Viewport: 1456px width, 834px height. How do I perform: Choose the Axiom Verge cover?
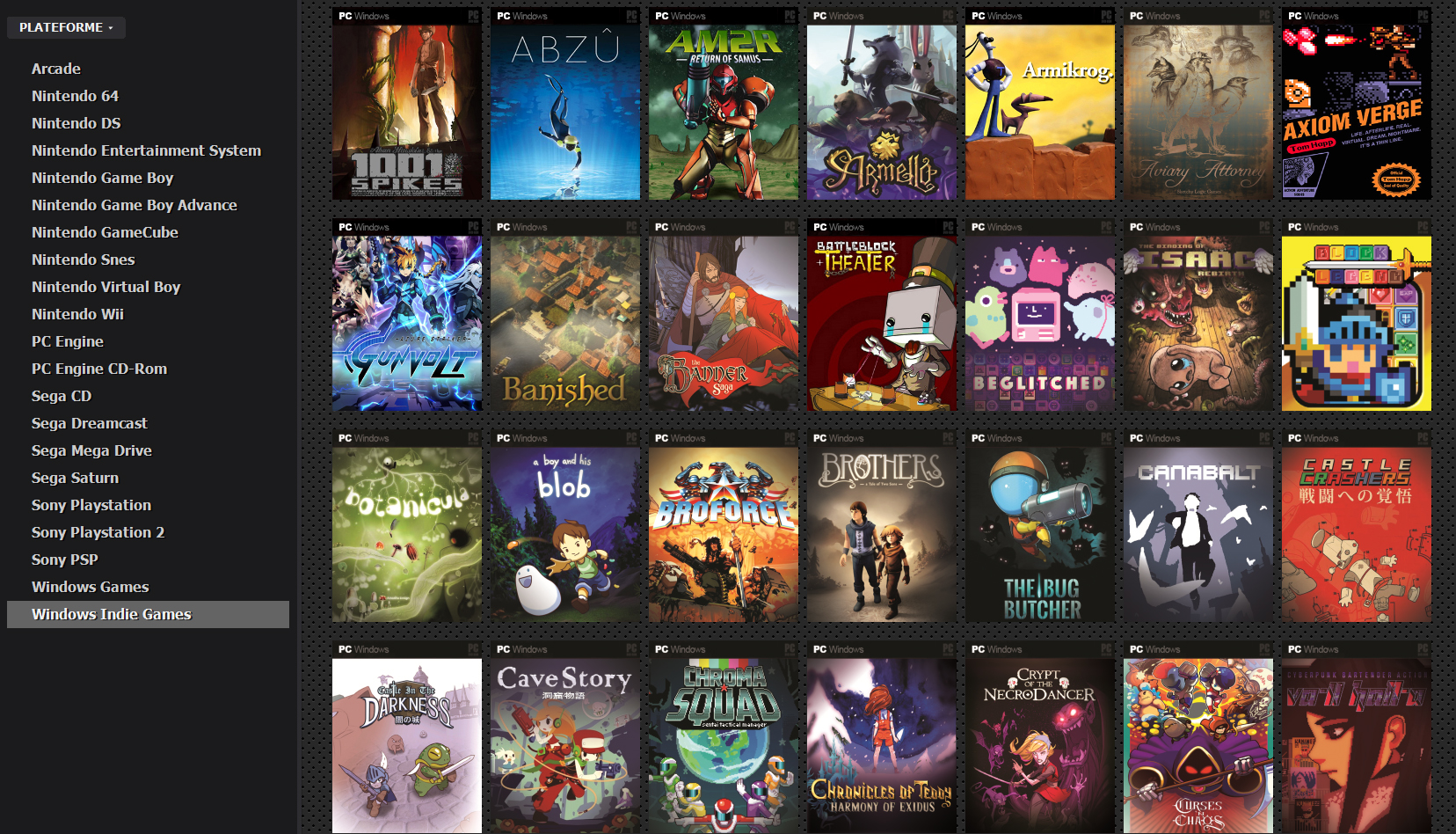pyautogui.click(x=1357, y=104)
